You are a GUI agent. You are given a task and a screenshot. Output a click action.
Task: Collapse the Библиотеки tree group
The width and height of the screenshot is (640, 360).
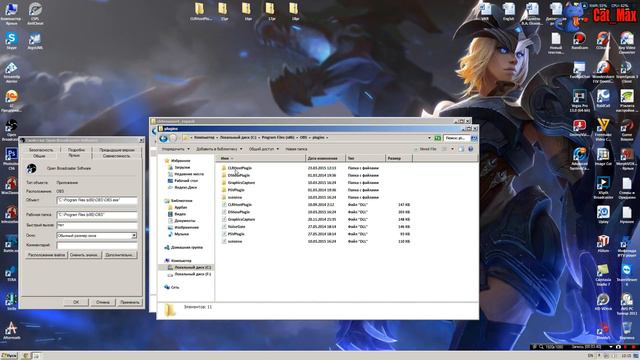[x=178, y=200]
